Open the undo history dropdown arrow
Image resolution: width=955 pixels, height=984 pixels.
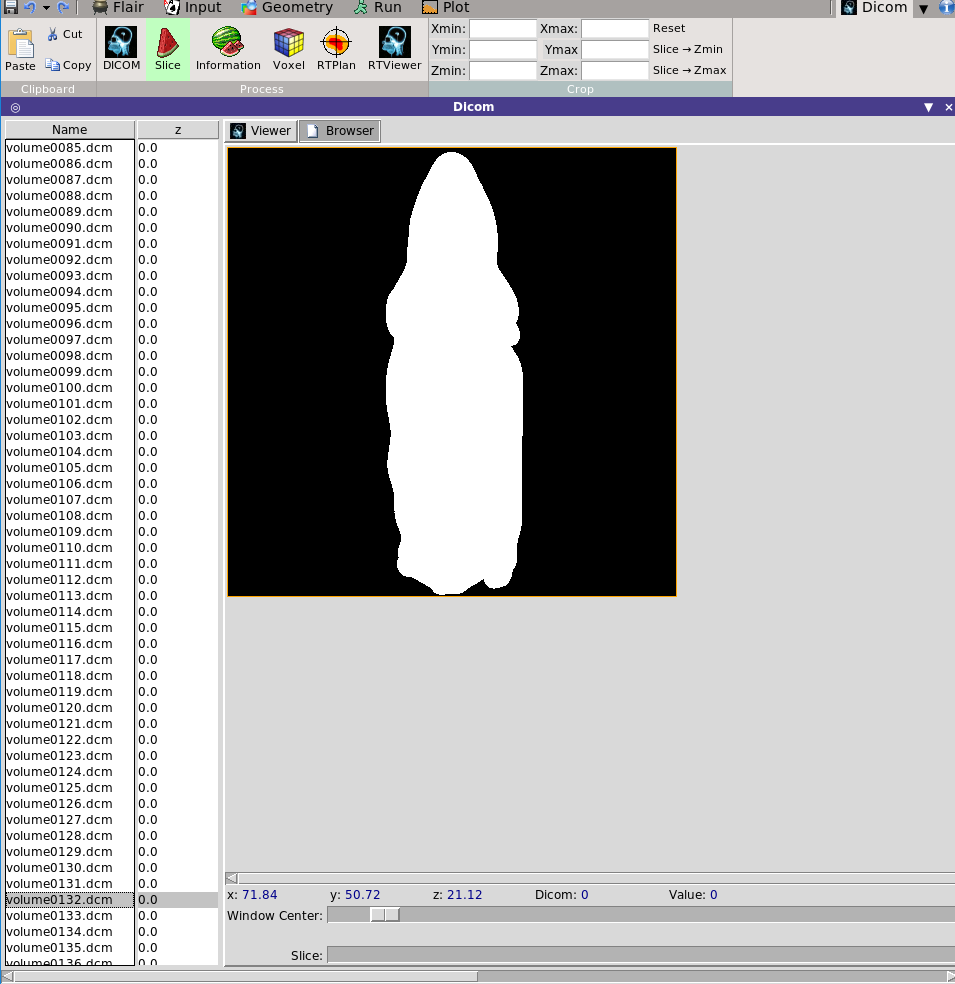pos(46,8)
